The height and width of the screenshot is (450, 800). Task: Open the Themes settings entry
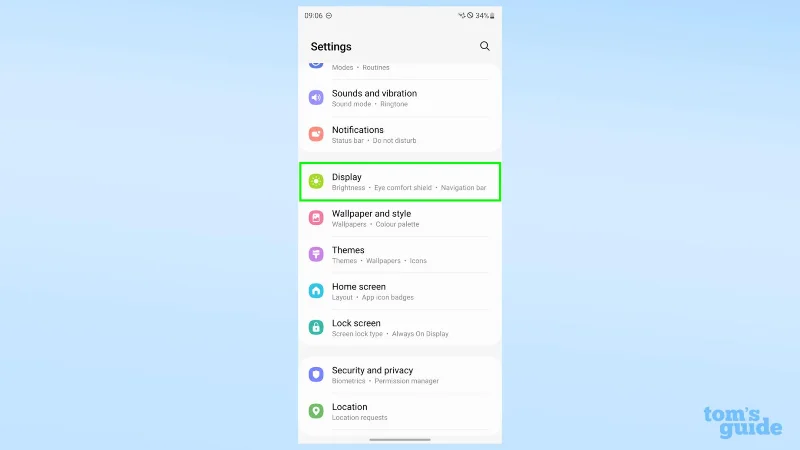(x=400, y=255)
